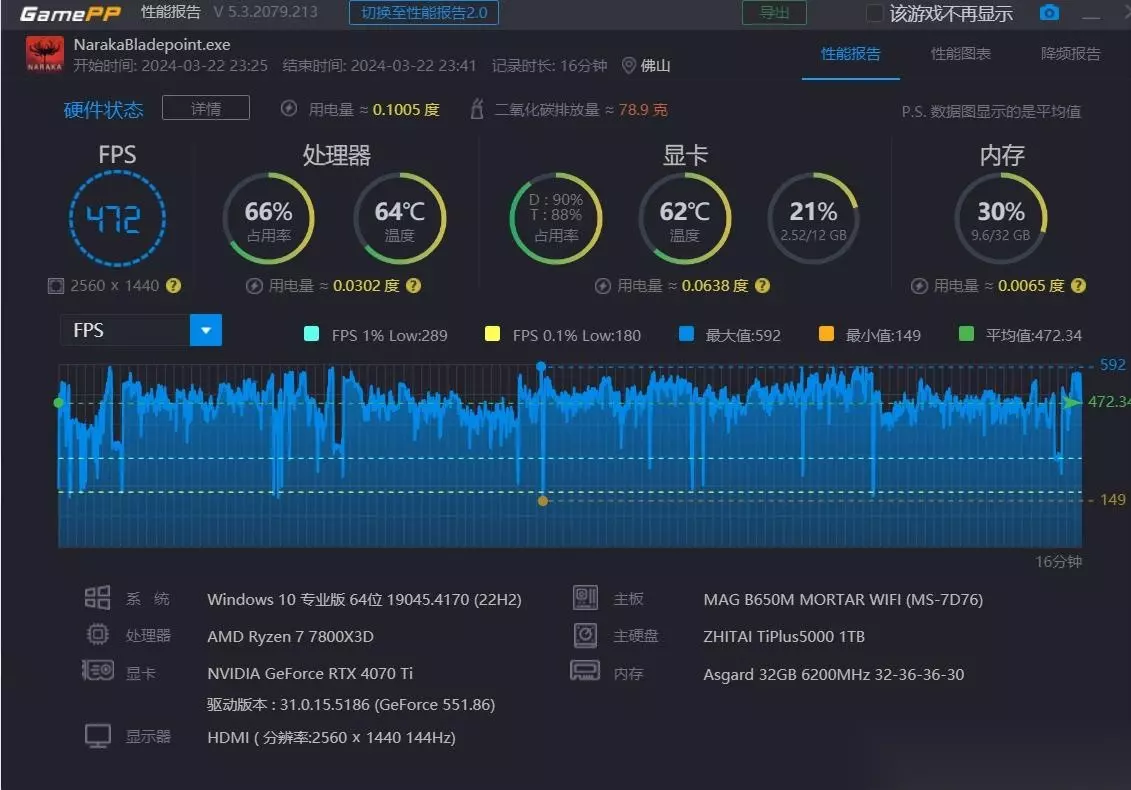Click the orange 最小值 legend swatch
This screenshot has height=790, width=1131.
coord(827,333)
